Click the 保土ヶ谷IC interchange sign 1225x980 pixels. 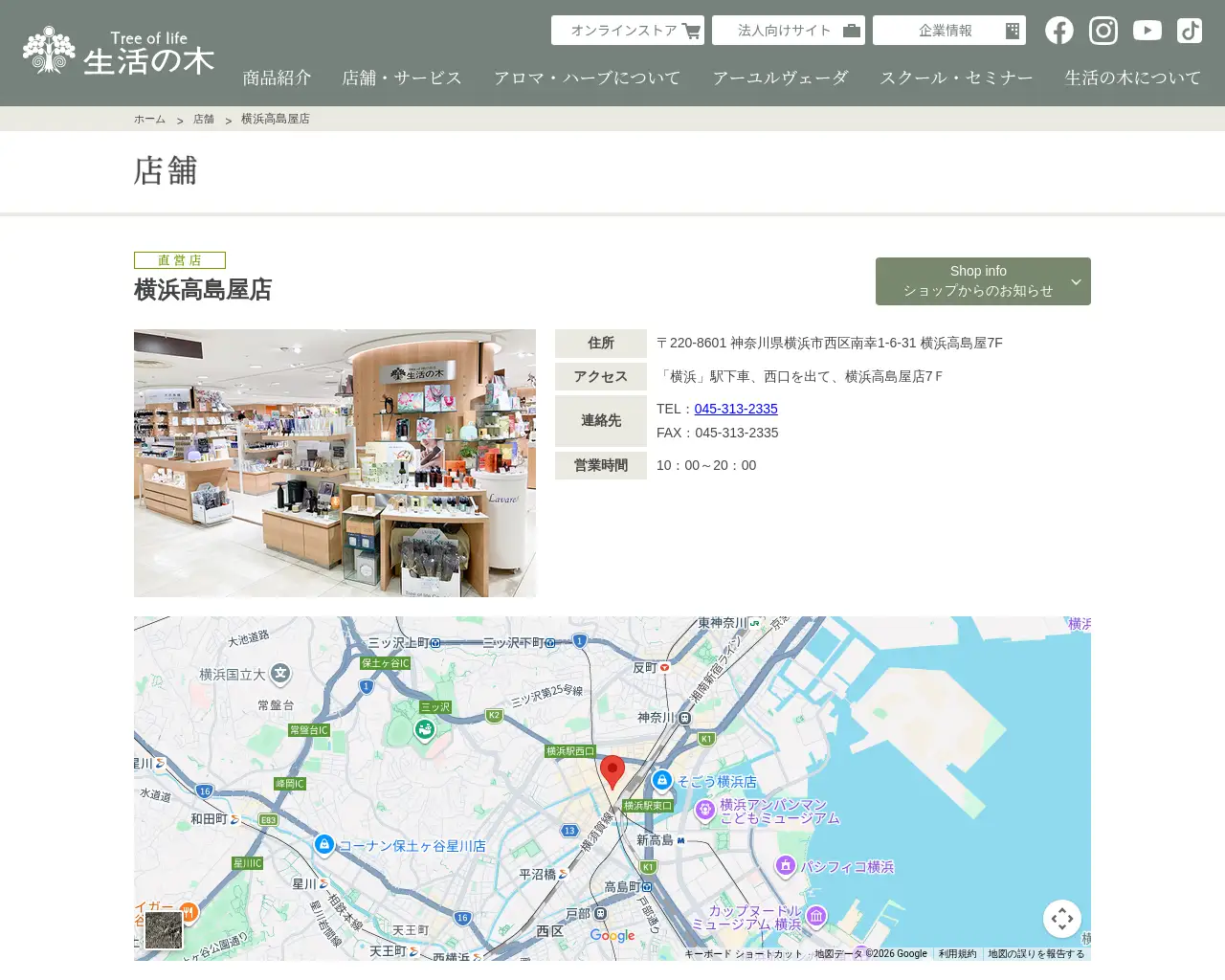point(386,663)
